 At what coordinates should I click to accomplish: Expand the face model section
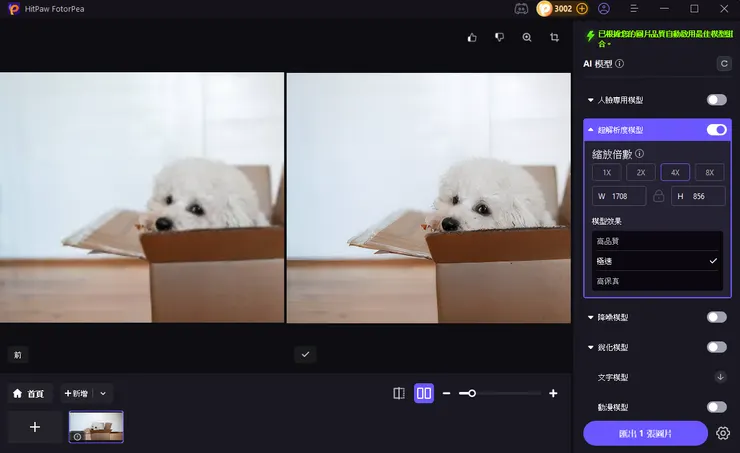coord(590,100)
